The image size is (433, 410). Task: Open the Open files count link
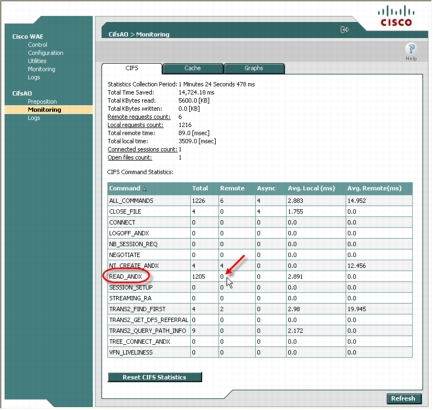130,158
